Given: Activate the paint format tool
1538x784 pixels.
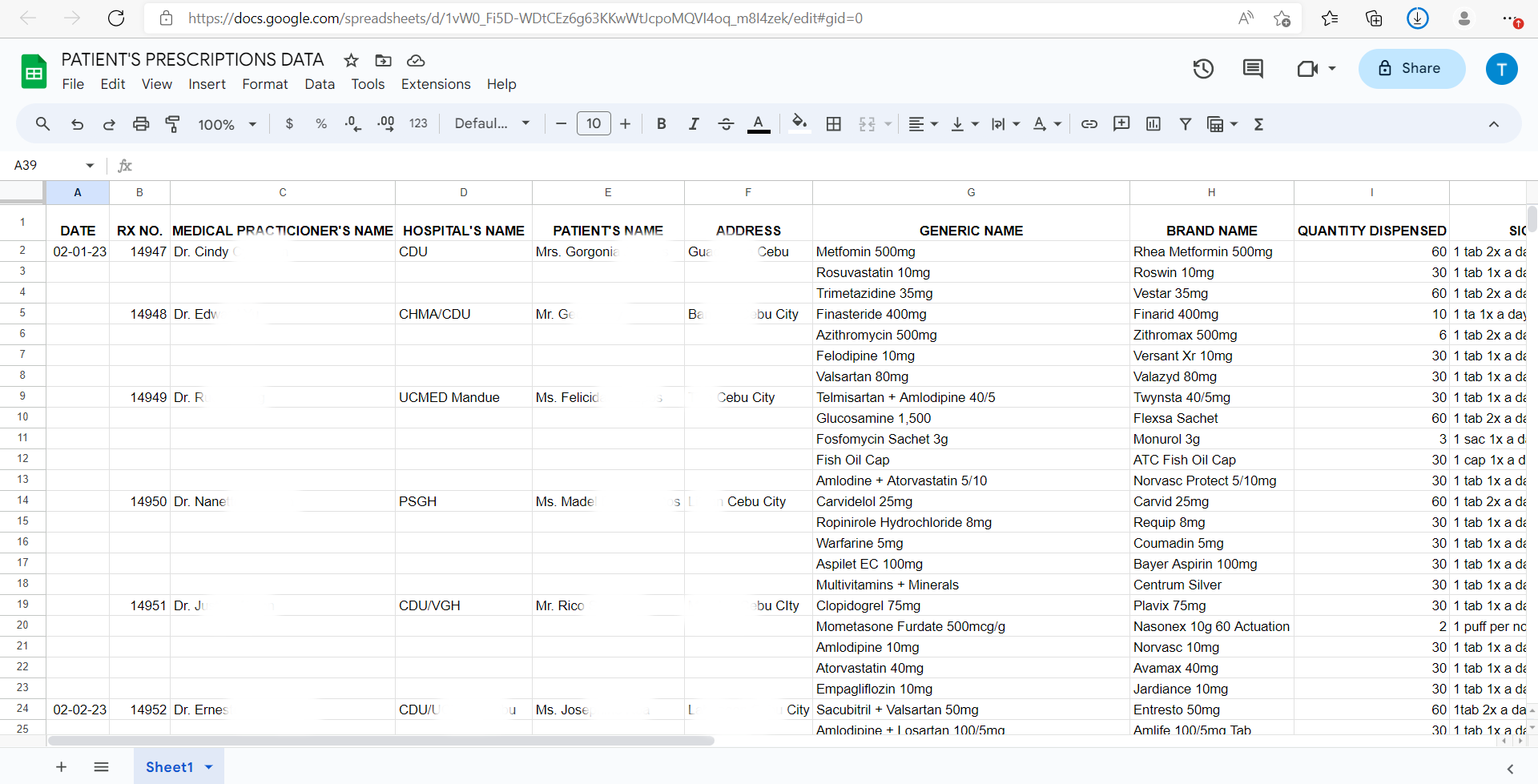Looking at the screenshot, I should 172,124.
